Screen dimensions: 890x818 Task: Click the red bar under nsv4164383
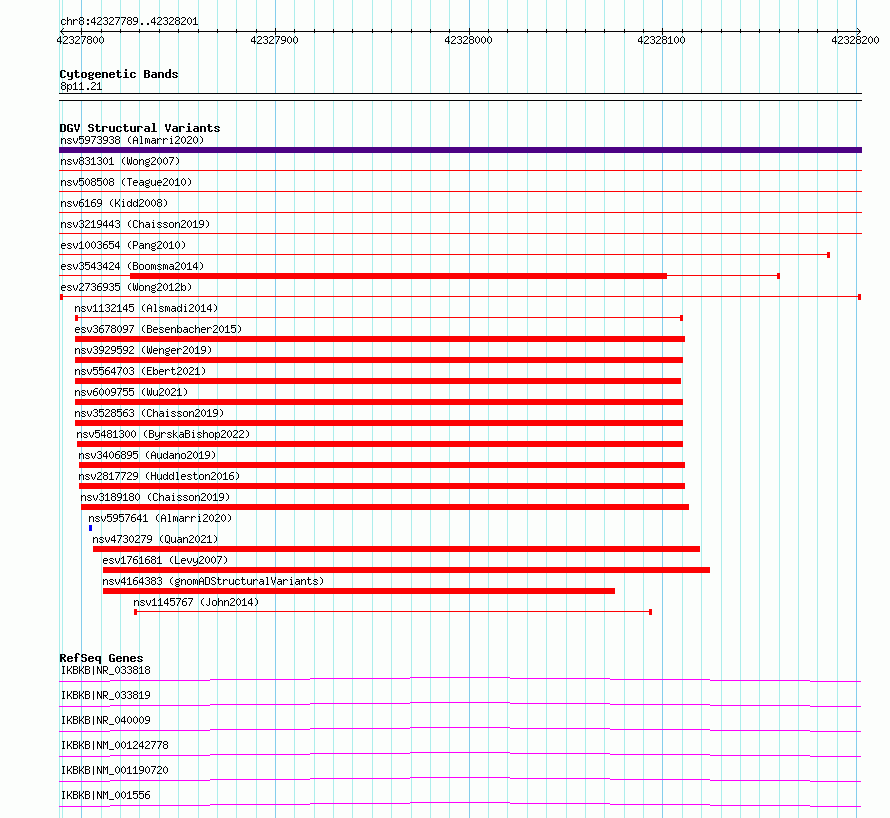coord(359,591)
